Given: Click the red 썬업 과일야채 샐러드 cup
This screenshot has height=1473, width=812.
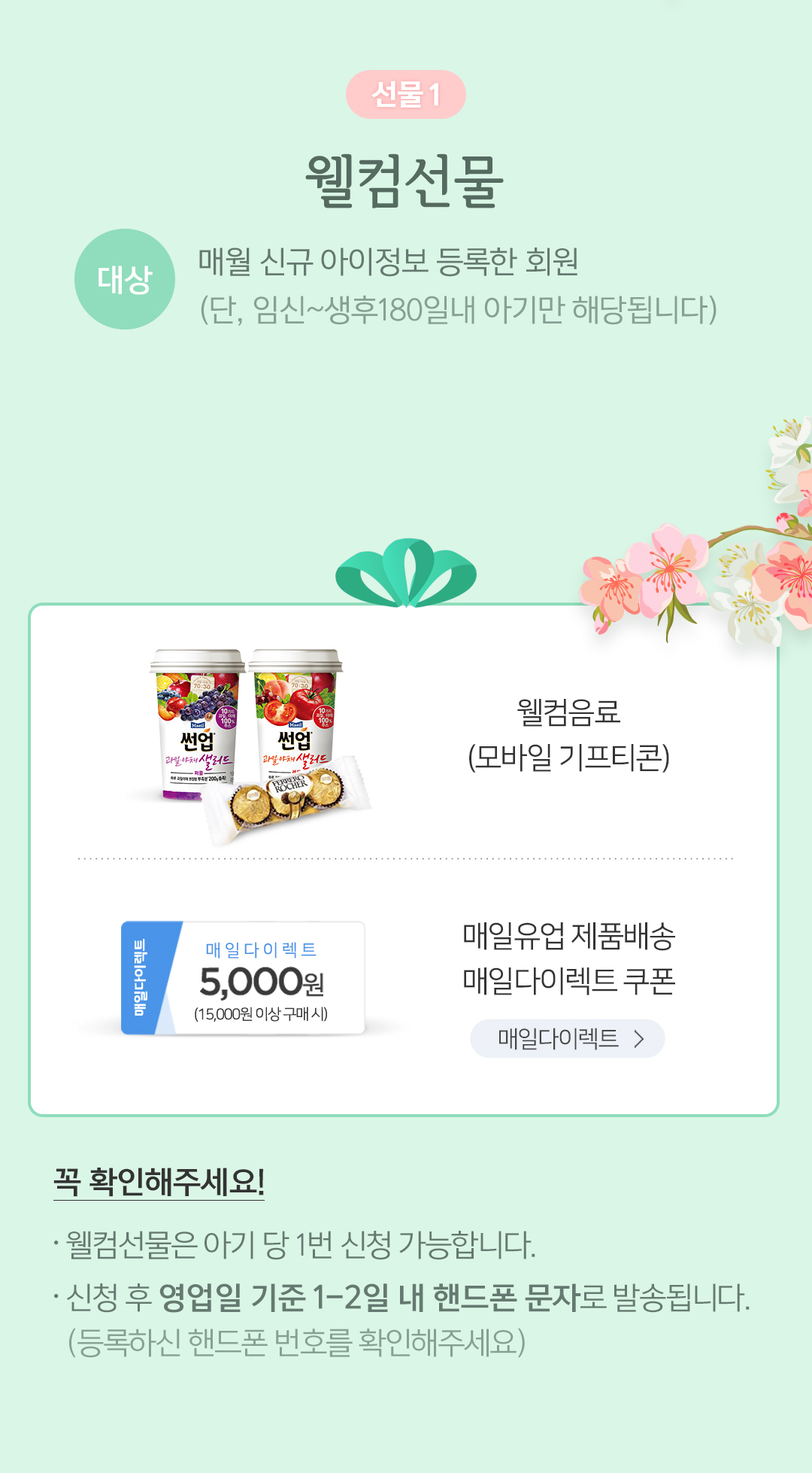Looking at the screenshot, I should 295,715.
